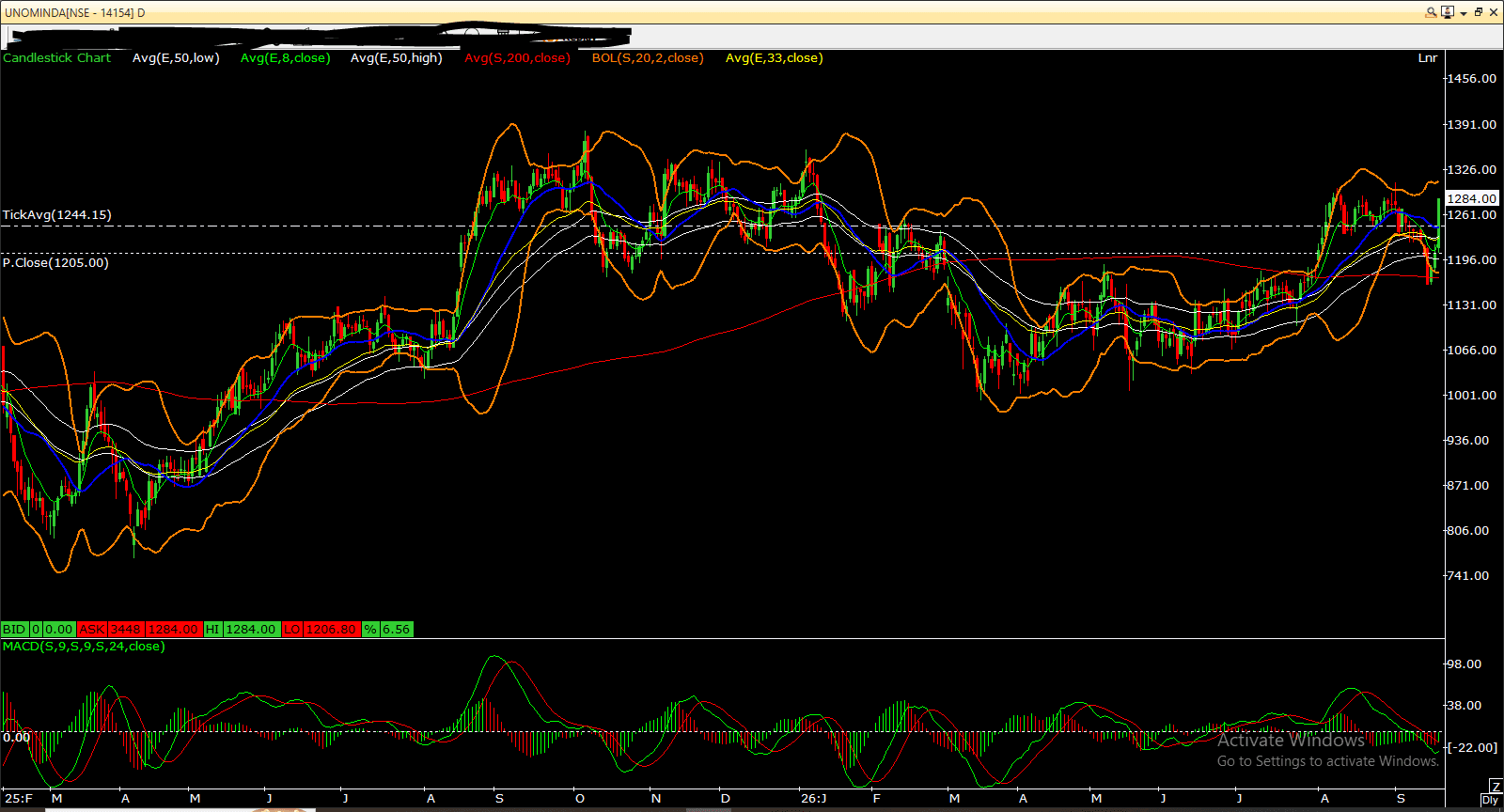This screenshot has width=1504, height=812.
Task: Click the 1456.00 price axis label
Action: (1472, 79)
